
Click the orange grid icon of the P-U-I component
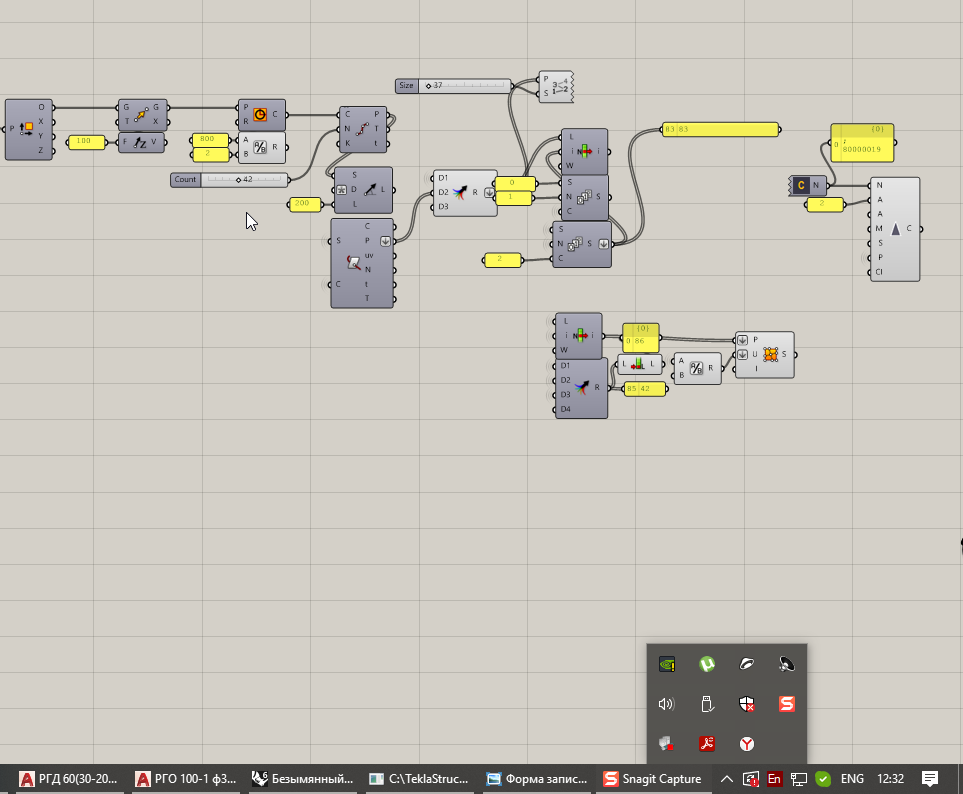tap(770, 354)
